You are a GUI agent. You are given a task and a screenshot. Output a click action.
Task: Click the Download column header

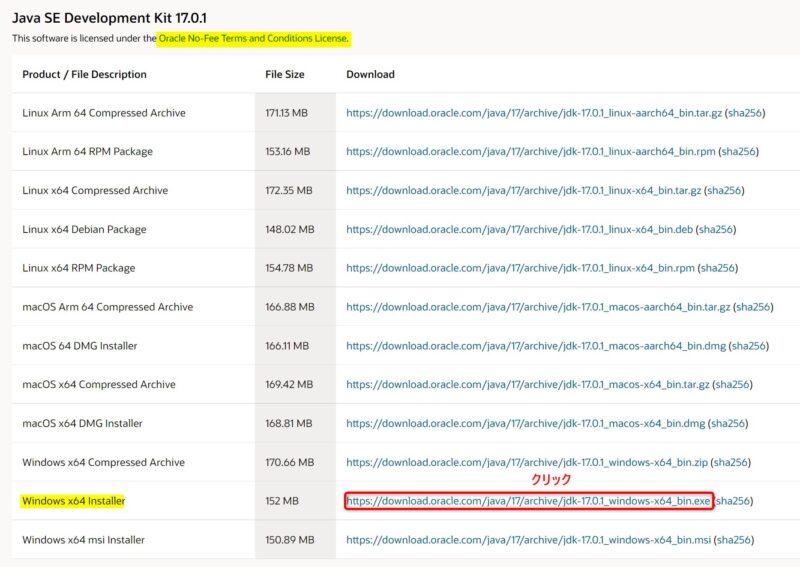pos(370,75)
